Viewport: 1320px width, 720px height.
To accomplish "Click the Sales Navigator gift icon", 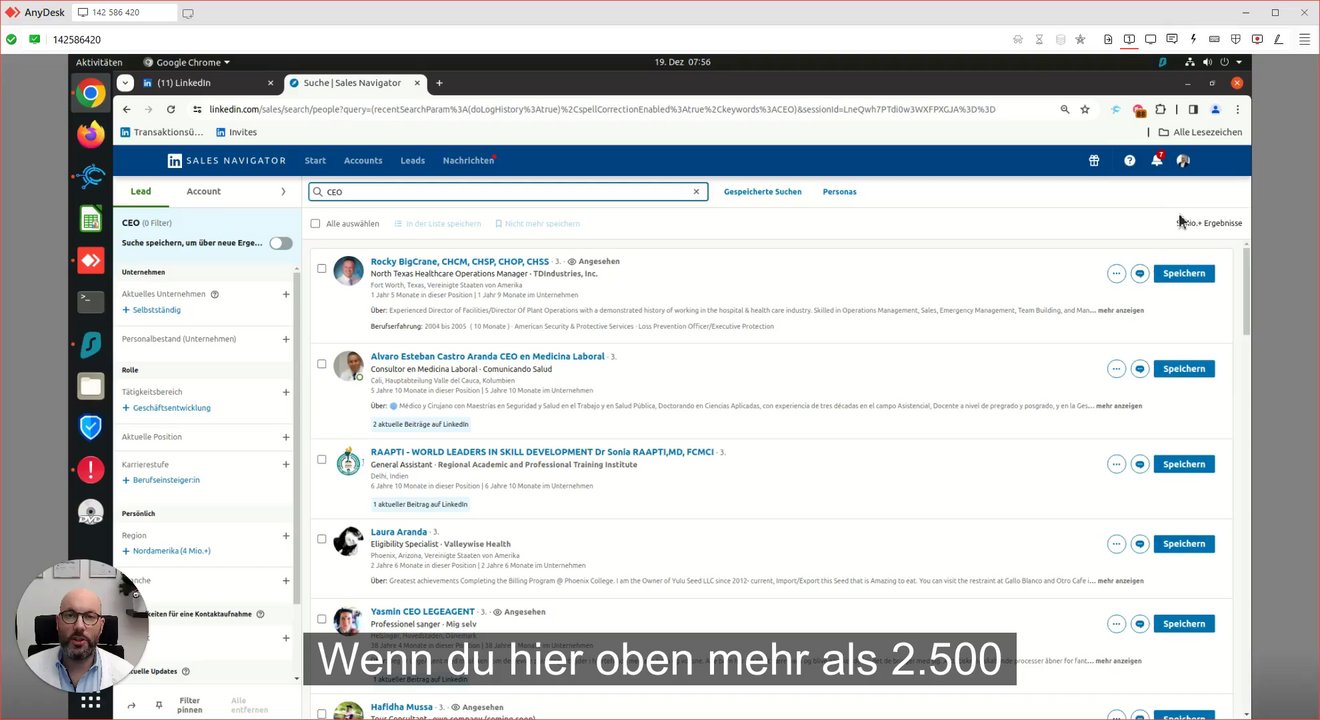I will point(1094,160).
